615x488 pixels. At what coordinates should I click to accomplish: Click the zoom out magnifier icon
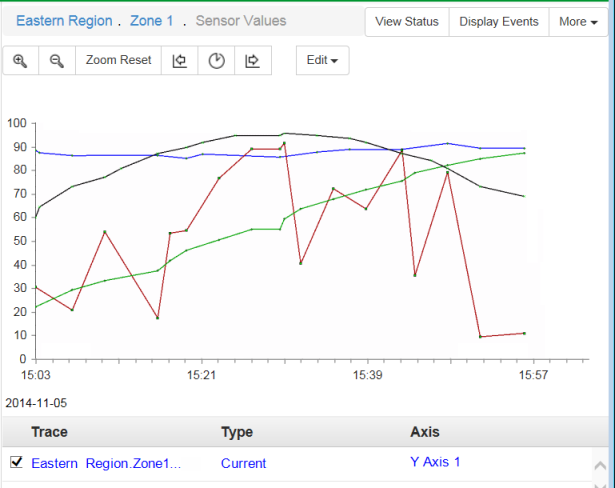coord(57,61)
